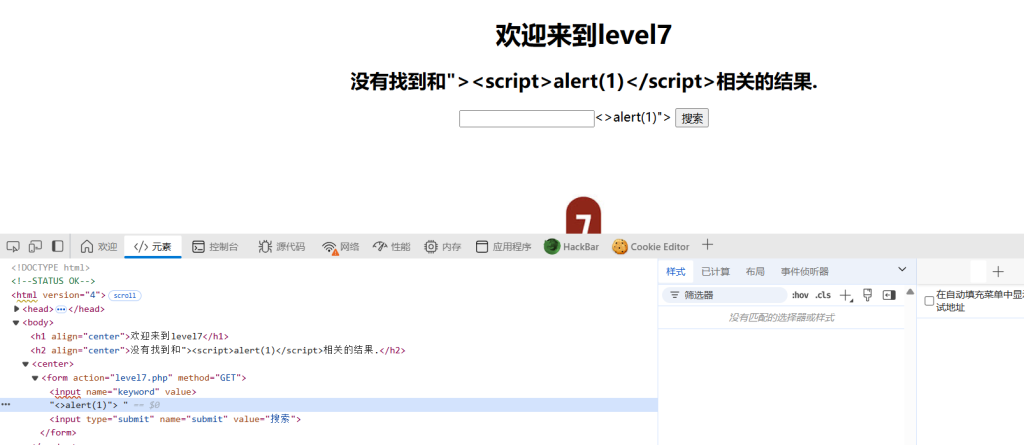Screen dimensions: 1024x445
Task: Select the input type="submit" DOM node
Action: [x=175, y=419]
